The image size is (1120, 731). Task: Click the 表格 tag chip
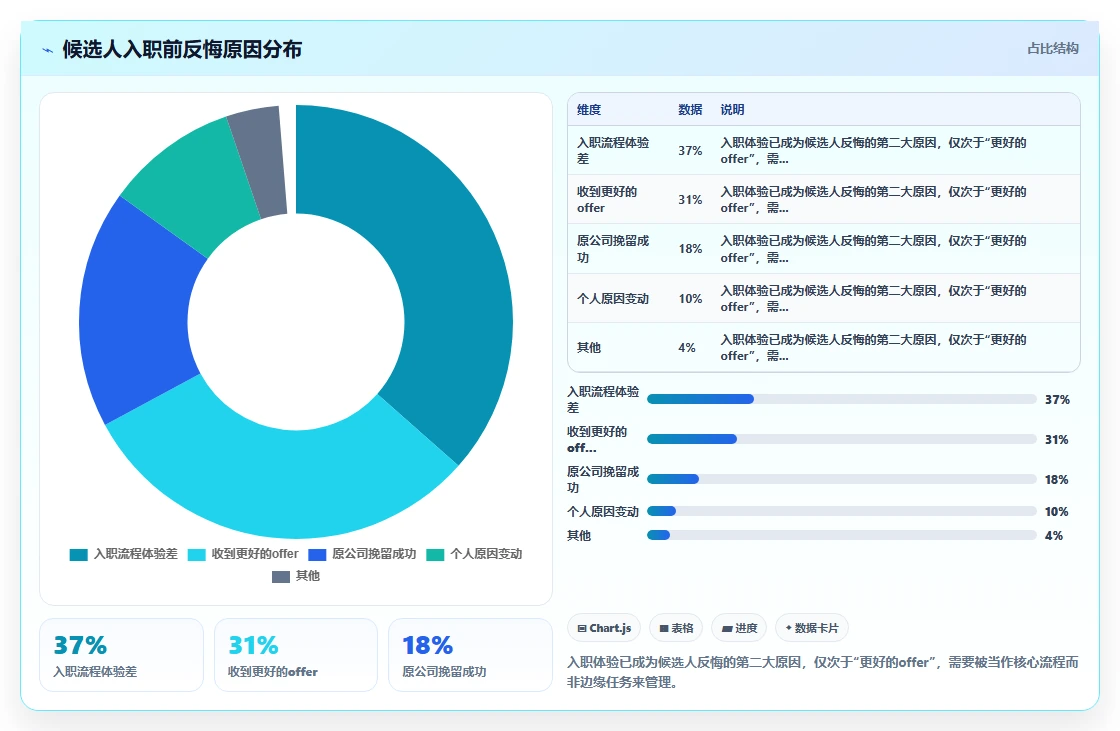676,628
